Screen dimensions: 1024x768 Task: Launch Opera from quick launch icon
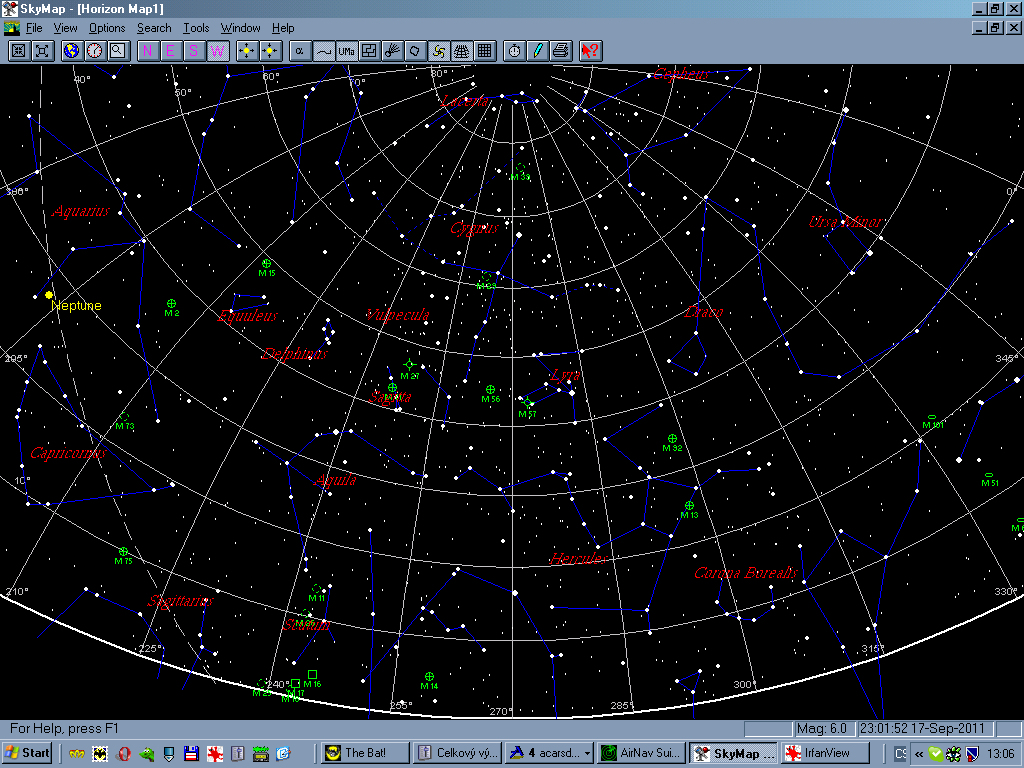pos(123,754)
